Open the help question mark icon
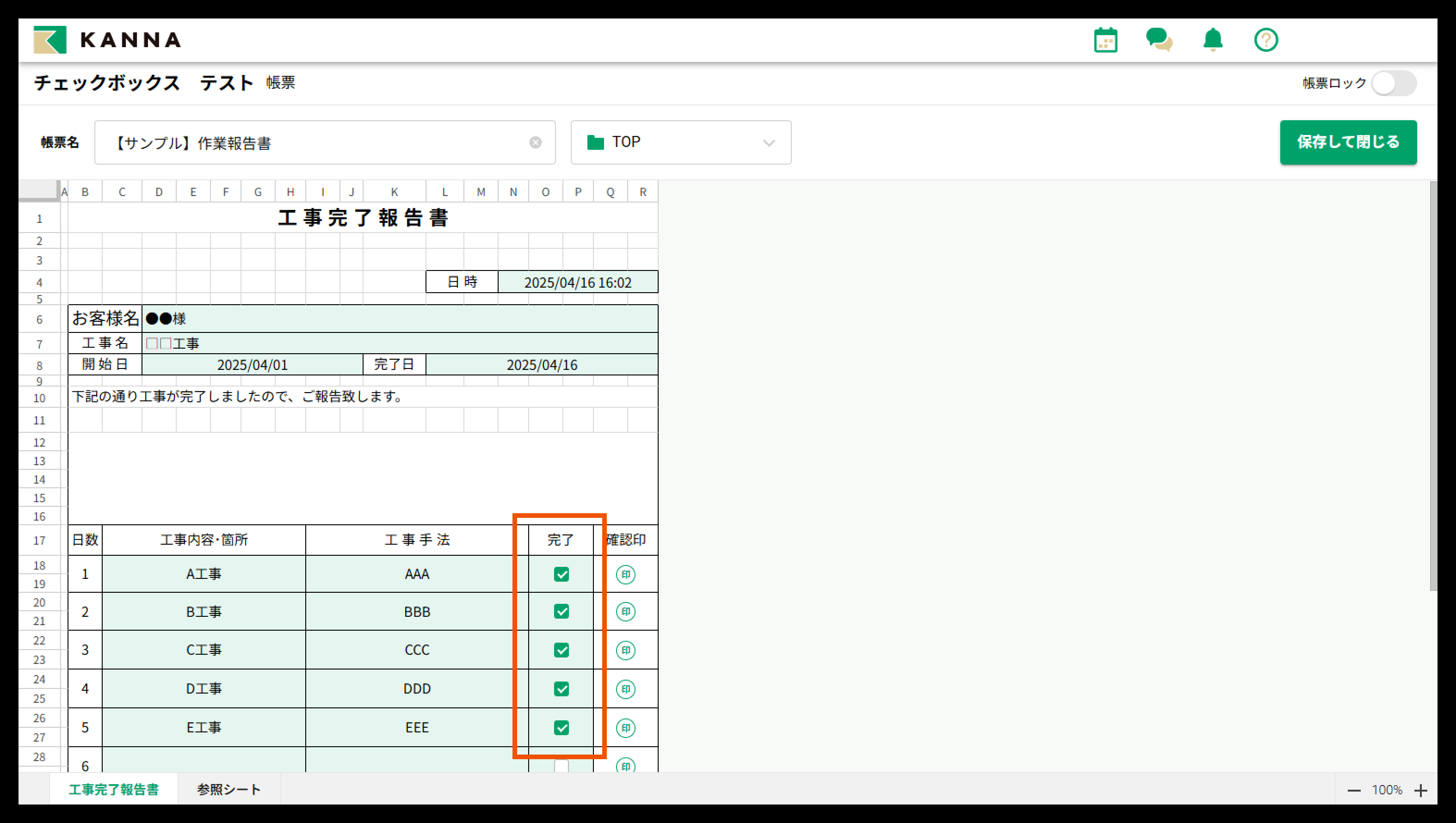Viewport: 1456px width, 823px height. (x=1266, y=40)
